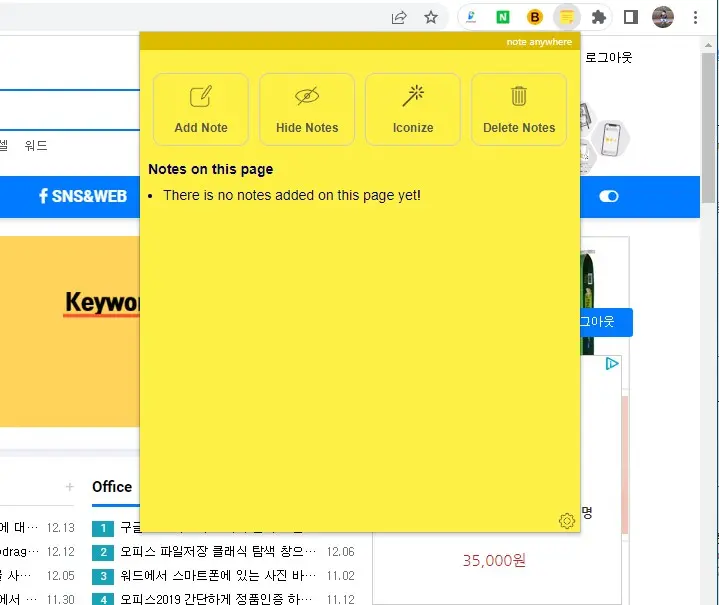
Task: Click the blue pen extension icon
Action: pos(471,17)
